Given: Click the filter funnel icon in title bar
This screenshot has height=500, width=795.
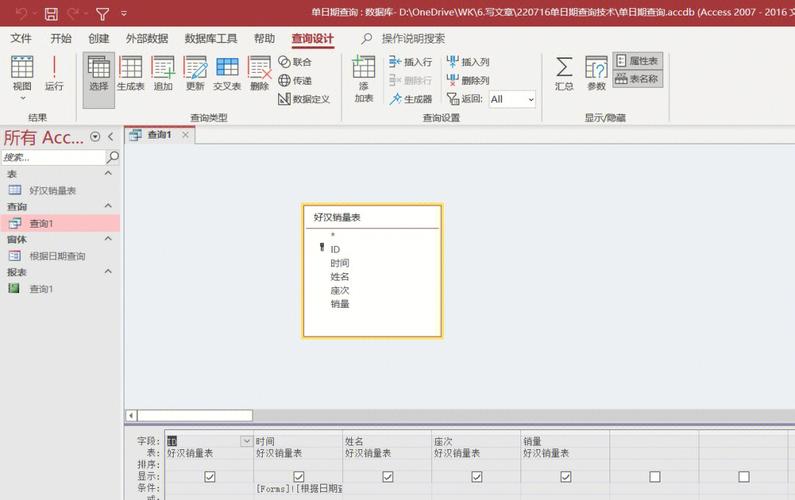Looking at the screenshot, I should (x=102, y=14).
